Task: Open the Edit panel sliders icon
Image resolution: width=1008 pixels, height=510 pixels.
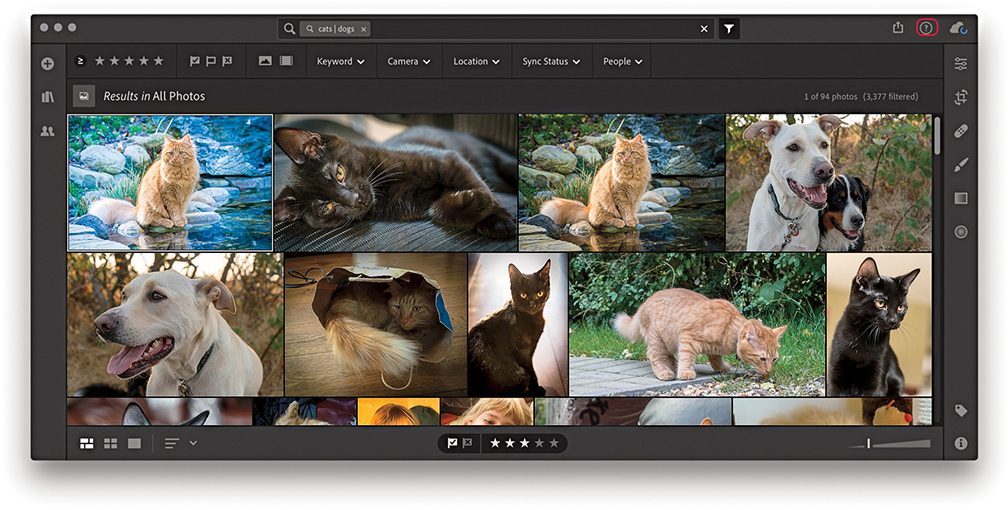Action: pos(960,63)
